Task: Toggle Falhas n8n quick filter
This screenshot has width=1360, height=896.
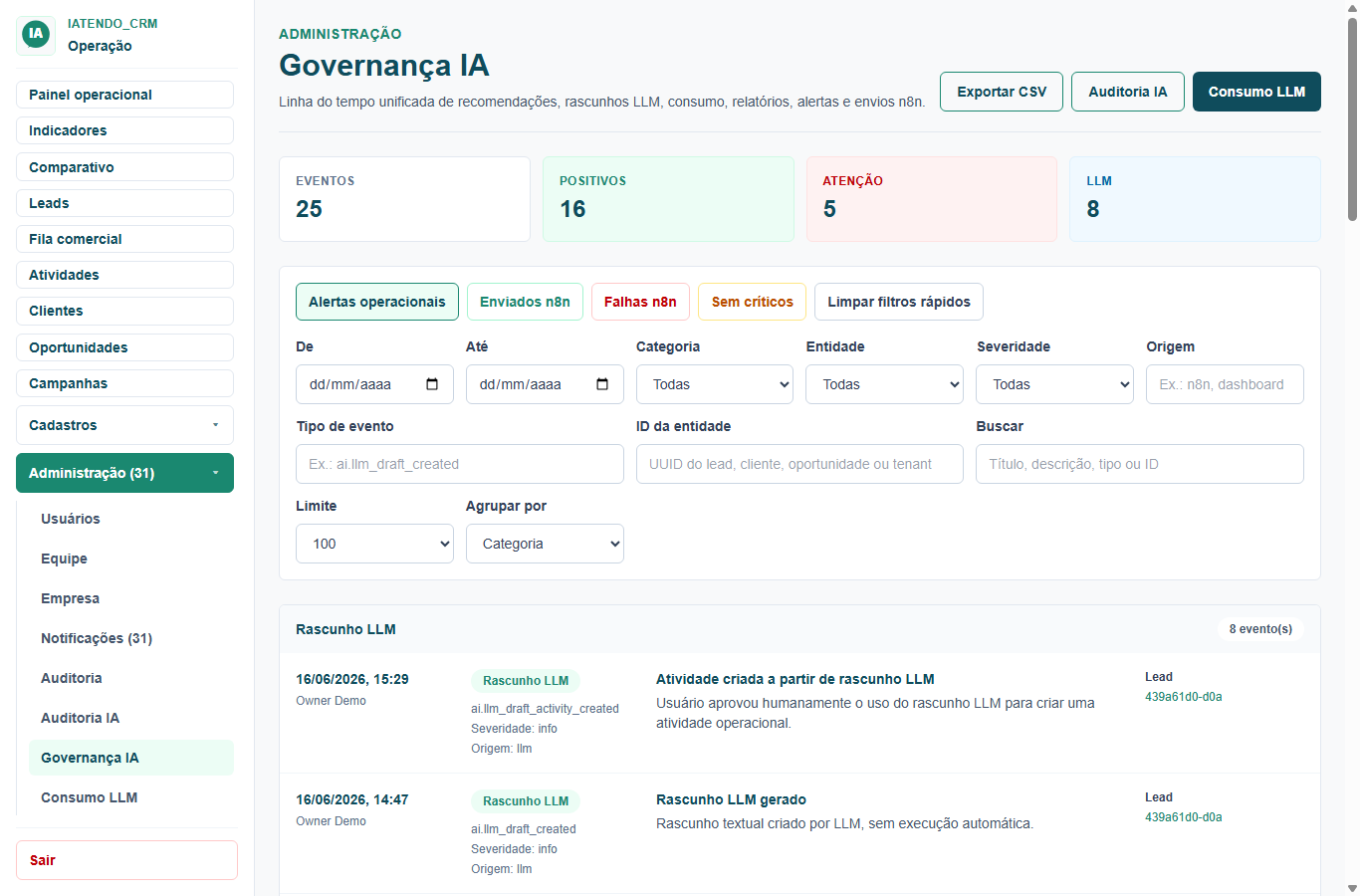Action: (640, 302)
